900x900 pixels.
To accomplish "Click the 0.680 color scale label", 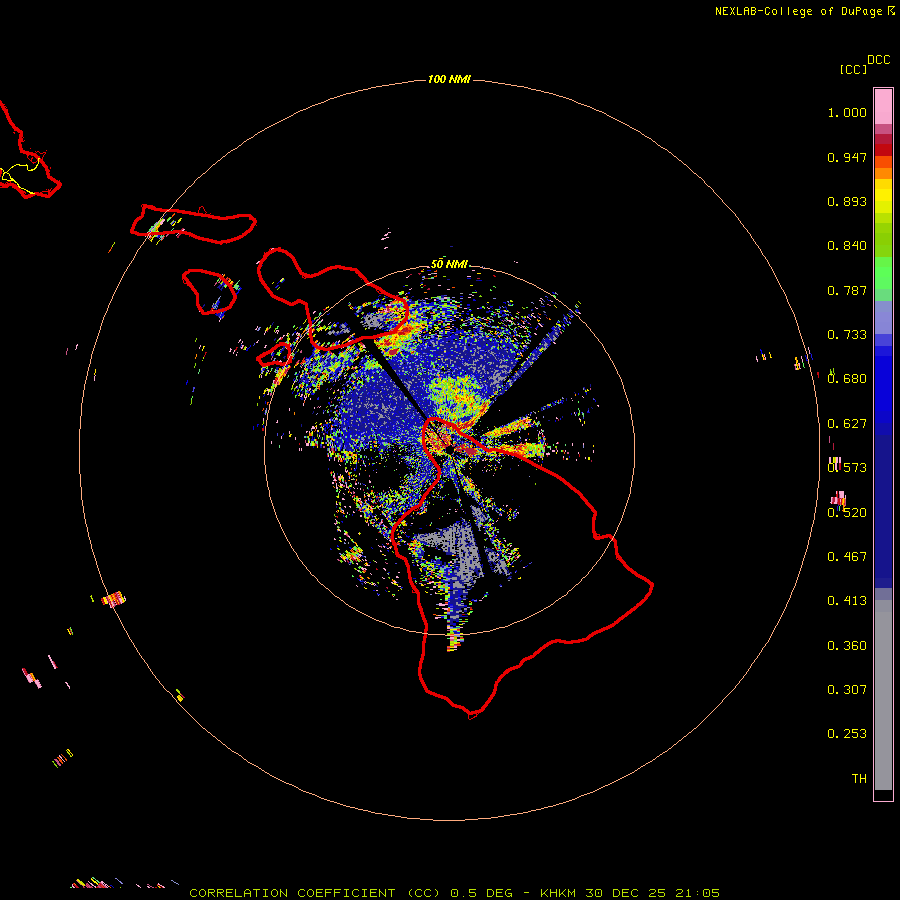I will coord(847,379).
